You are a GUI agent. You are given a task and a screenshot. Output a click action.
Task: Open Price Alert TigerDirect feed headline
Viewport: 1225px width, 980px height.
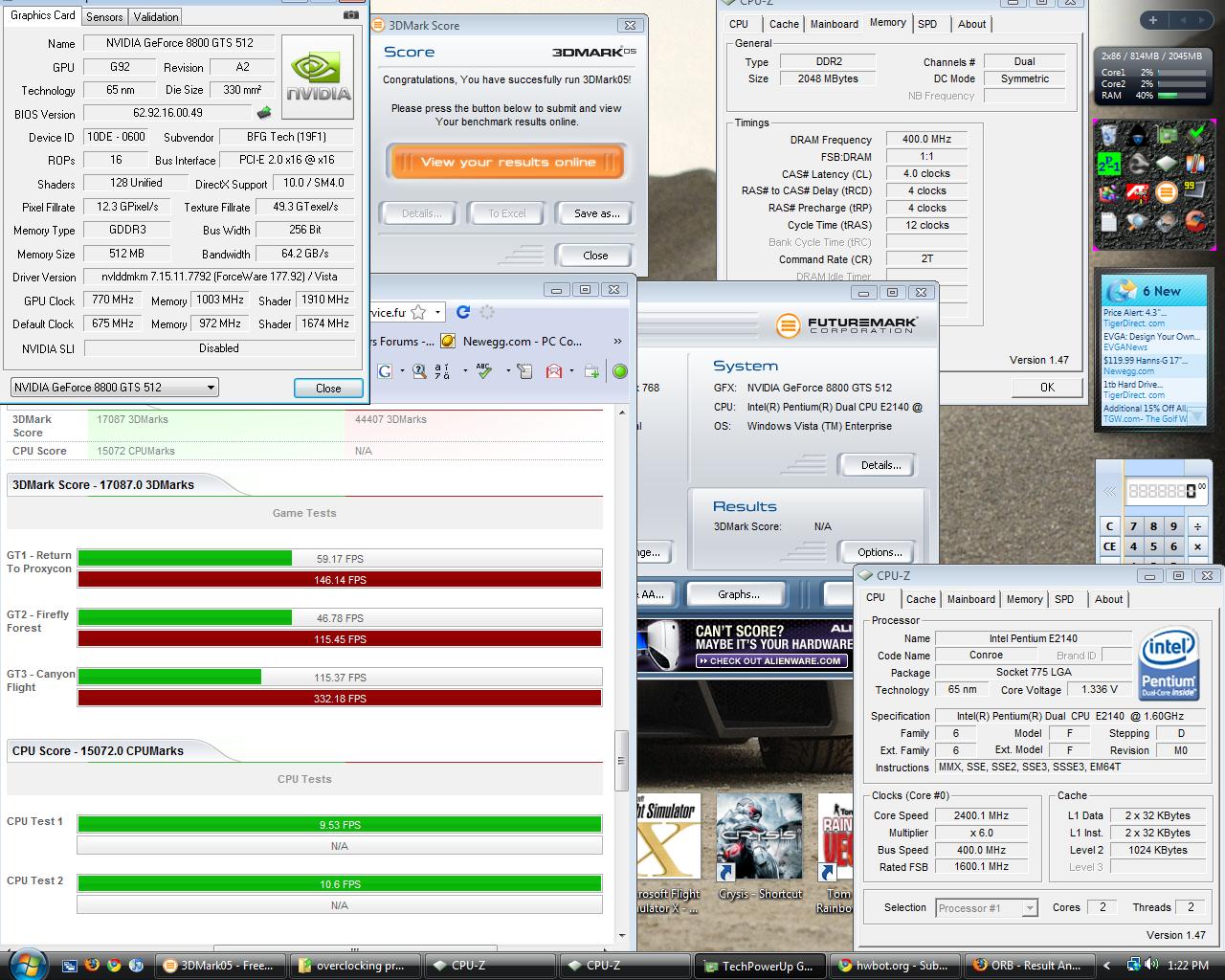[1134, 313]
